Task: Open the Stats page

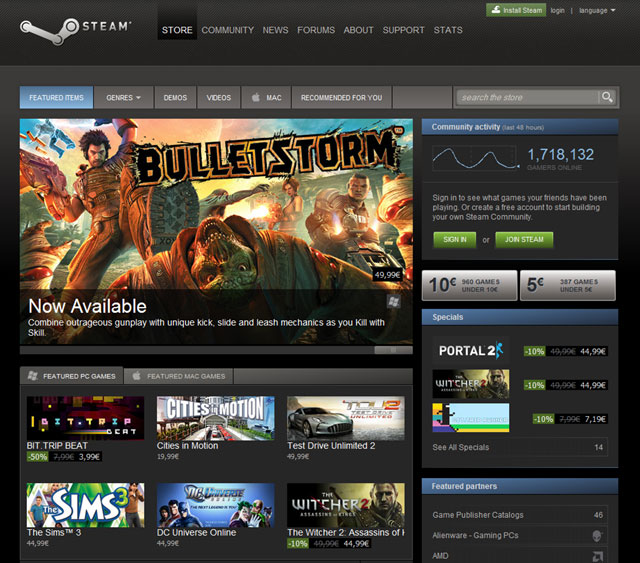Action: pos(448,30)
